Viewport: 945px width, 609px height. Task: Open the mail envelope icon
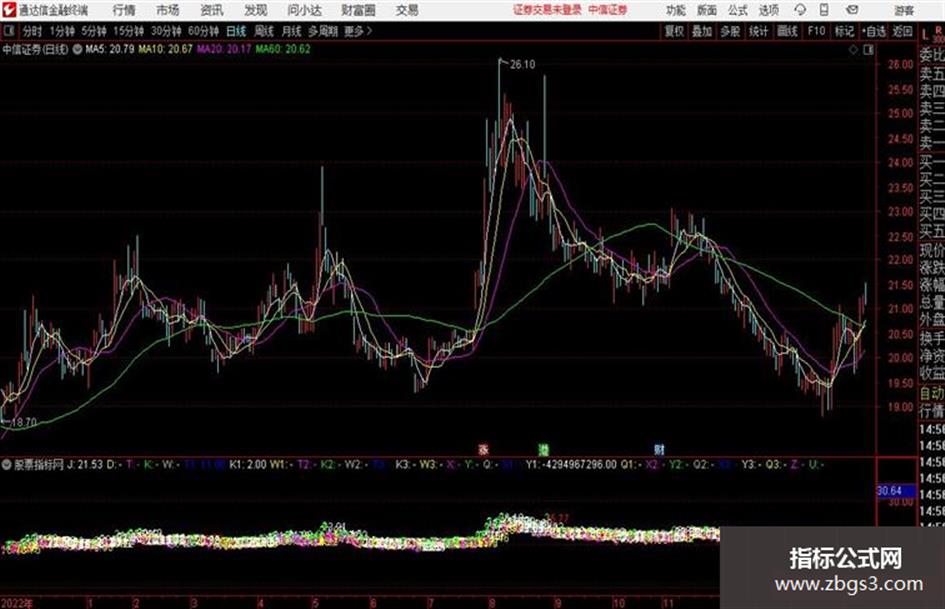(852, 10)
